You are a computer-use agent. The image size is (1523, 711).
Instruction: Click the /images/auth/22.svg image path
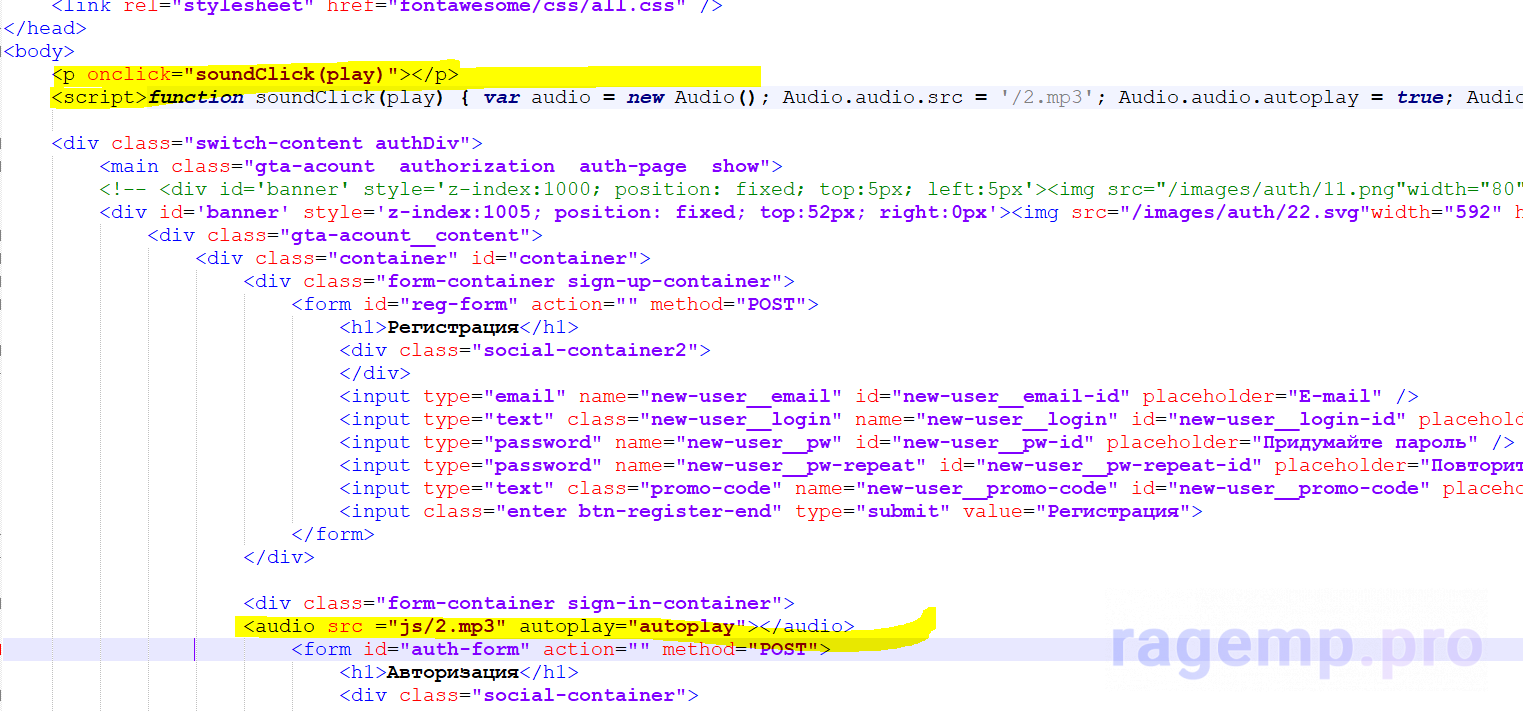coord(1215,212)
